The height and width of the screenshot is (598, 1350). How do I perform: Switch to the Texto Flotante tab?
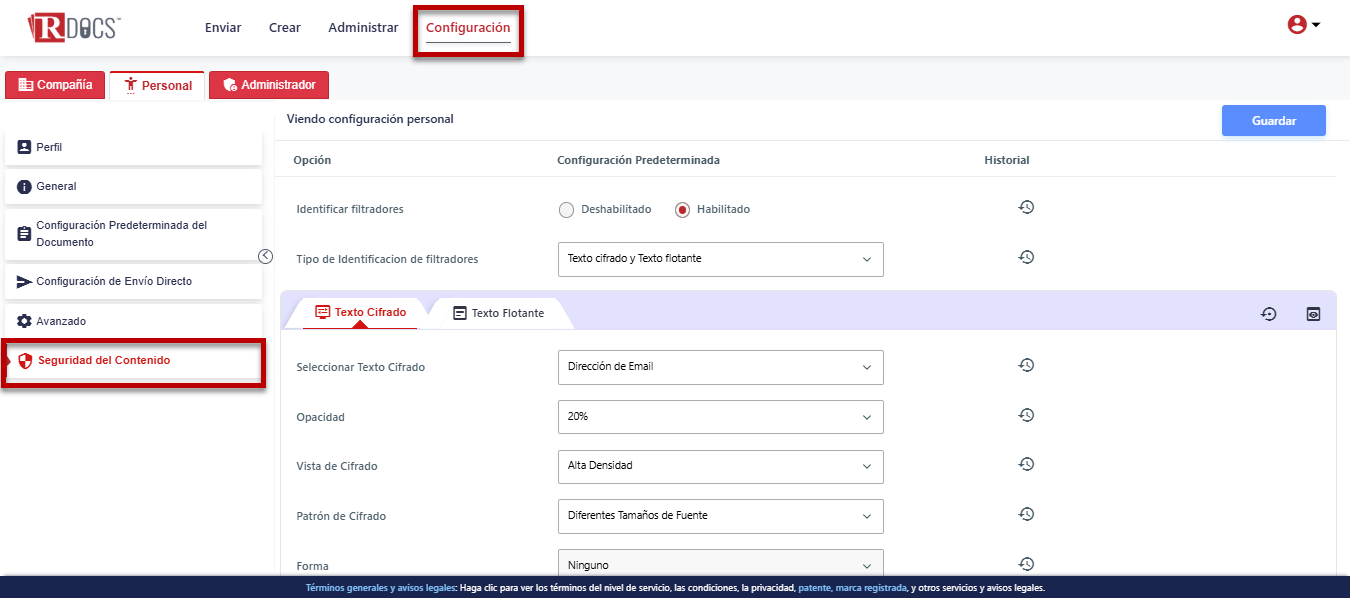499,313
